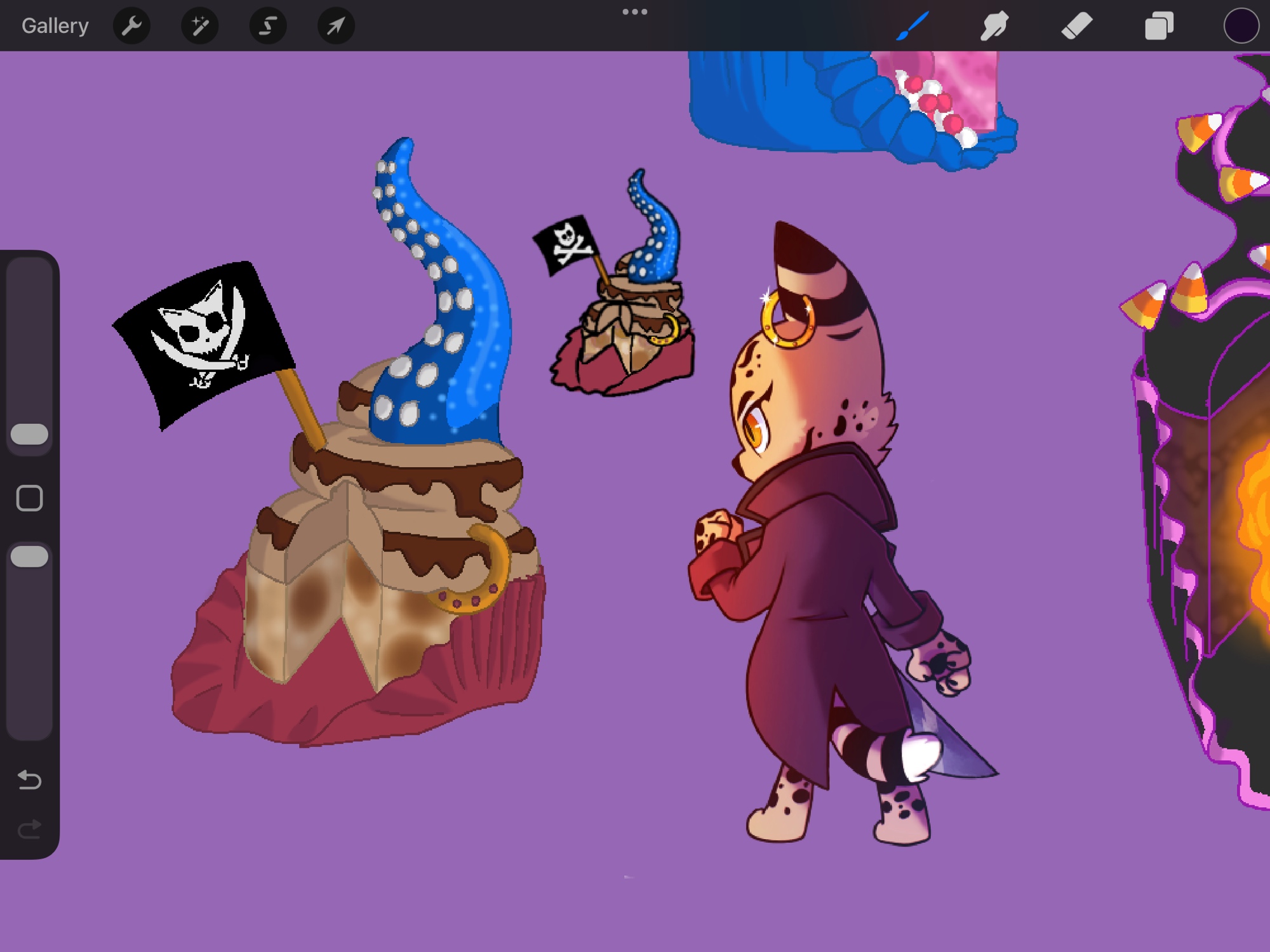1270x952 pixels.
Task: Select the Eraser tool
Action: pyautogui.click(x=1076, y=26)
